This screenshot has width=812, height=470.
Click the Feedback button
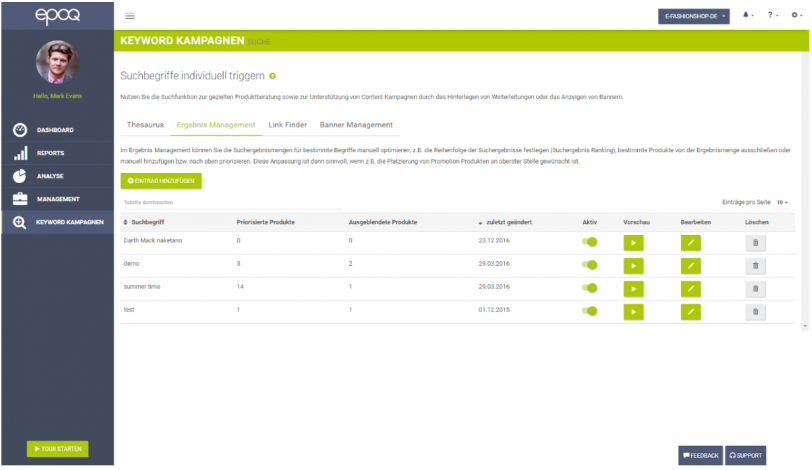(700, 456)
